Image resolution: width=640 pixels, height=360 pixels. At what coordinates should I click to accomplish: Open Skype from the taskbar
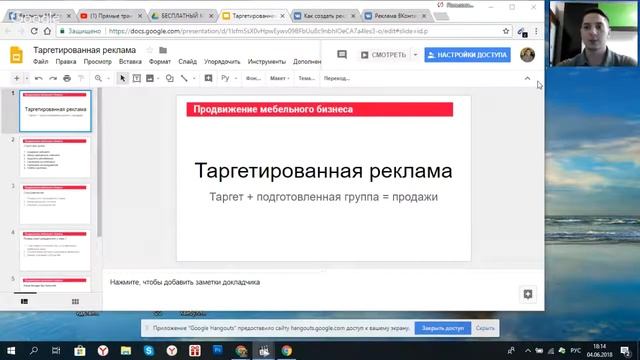coord(149,351)
